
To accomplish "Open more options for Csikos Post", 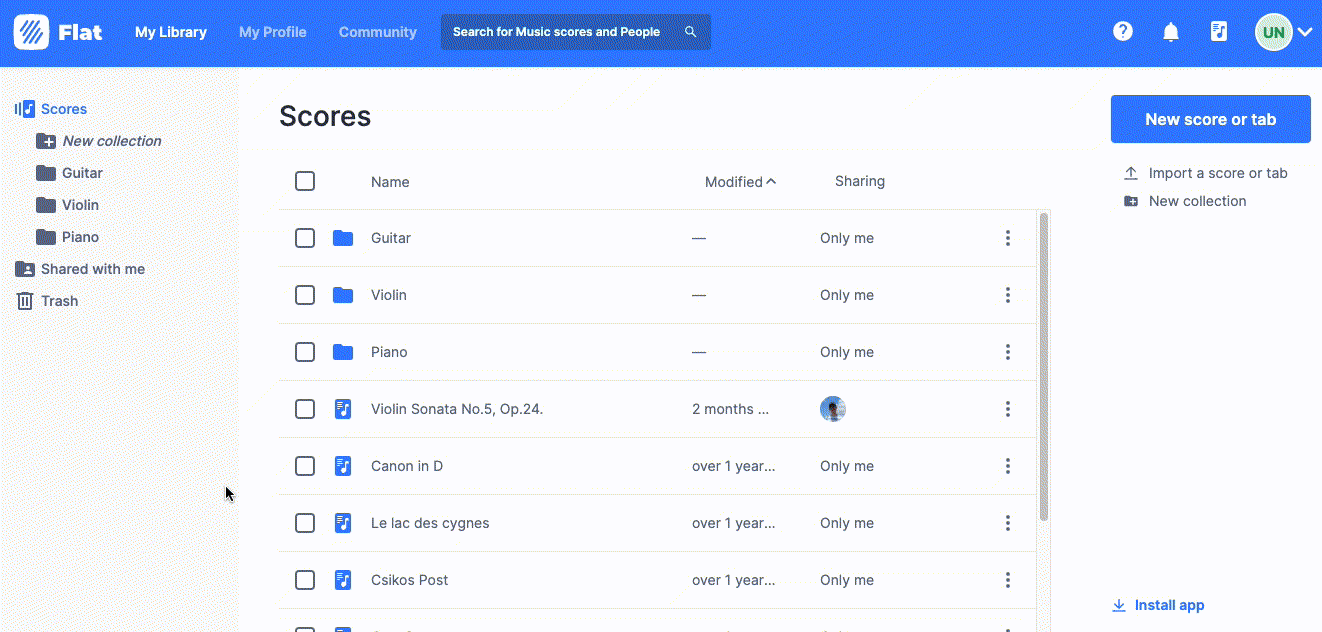I will pos(1007,580).
